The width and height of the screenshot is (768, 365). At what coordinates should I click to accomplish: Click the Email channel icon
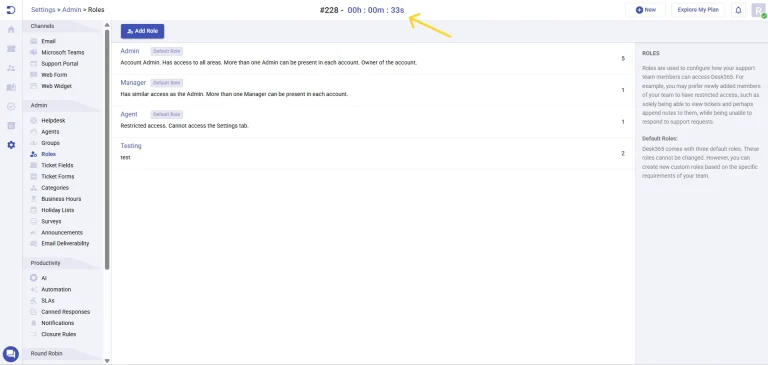[x=33, y=41]
